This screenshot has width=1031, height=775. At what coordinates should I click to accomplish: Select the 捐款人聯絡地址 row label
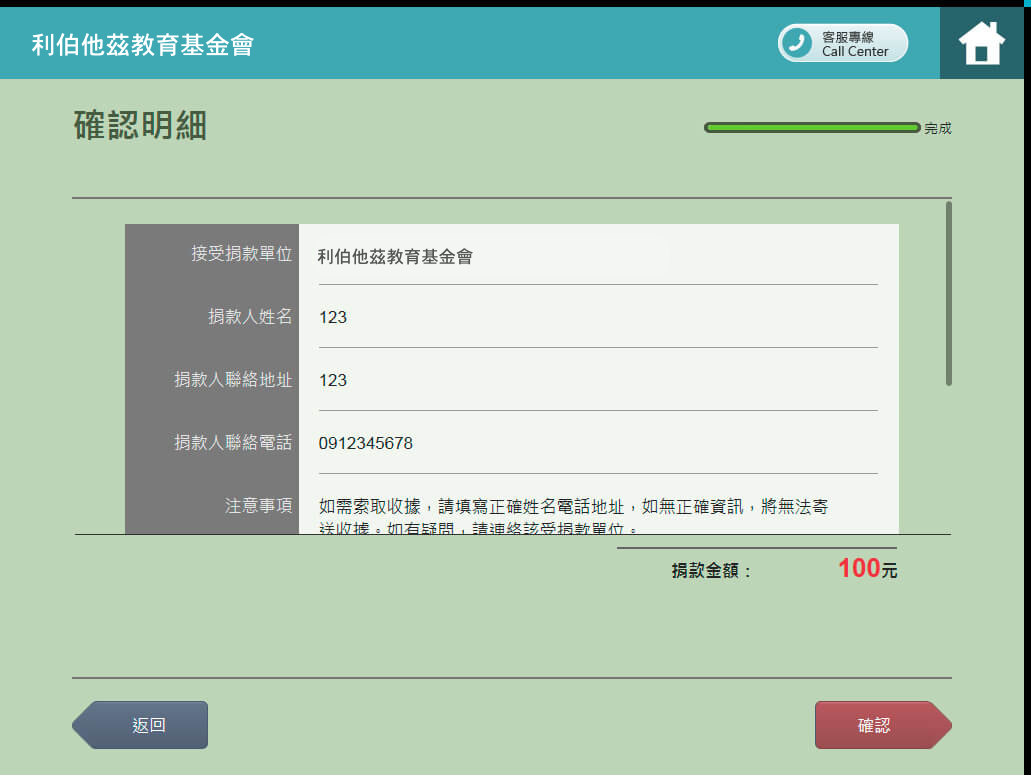(233, 380)
